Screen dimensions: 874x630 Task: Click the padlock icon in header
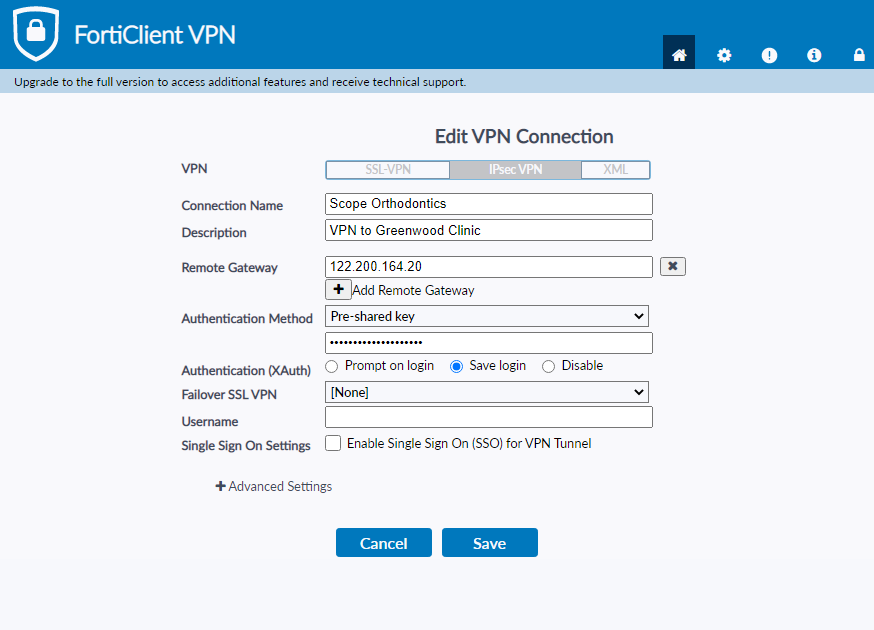(859, 55)
